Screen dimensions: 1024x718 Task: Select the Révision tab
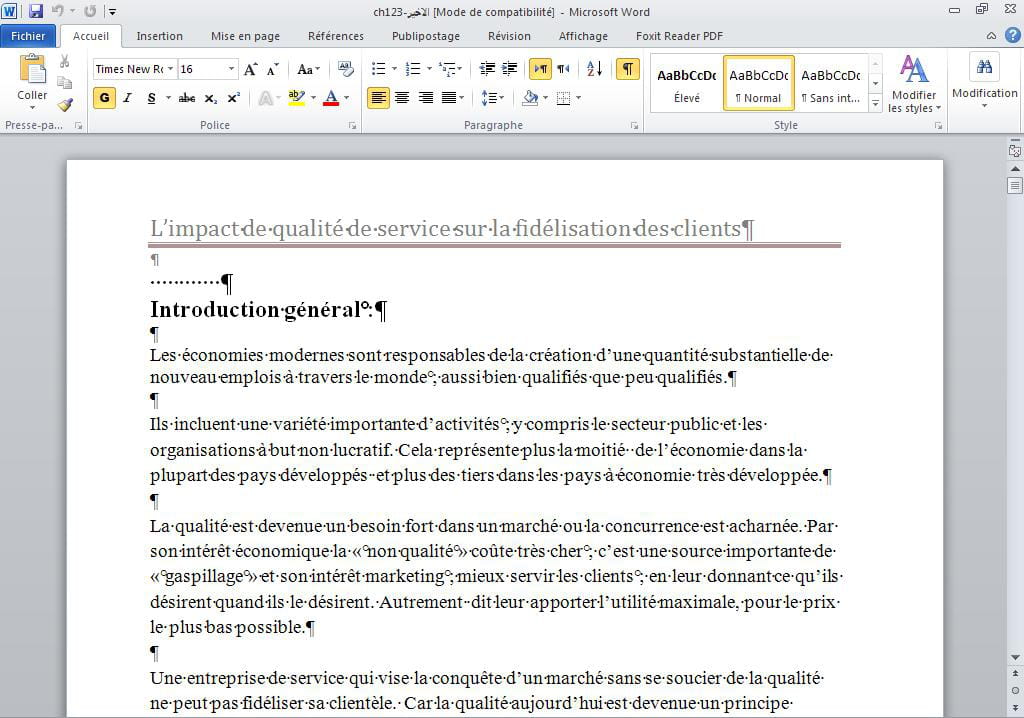click(x=509, y=36)
